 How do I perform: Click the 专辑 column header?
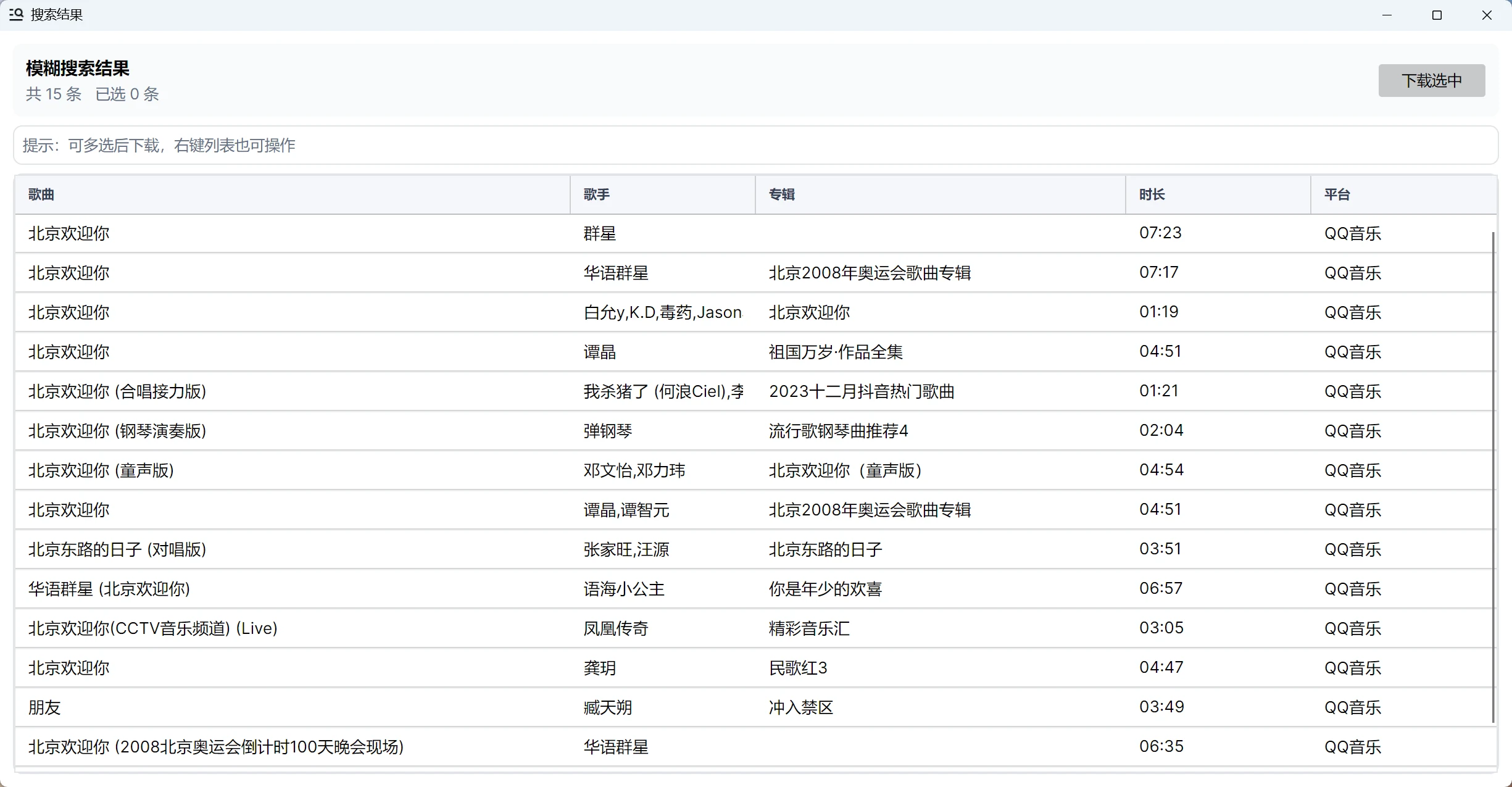[x=941, y=194]
